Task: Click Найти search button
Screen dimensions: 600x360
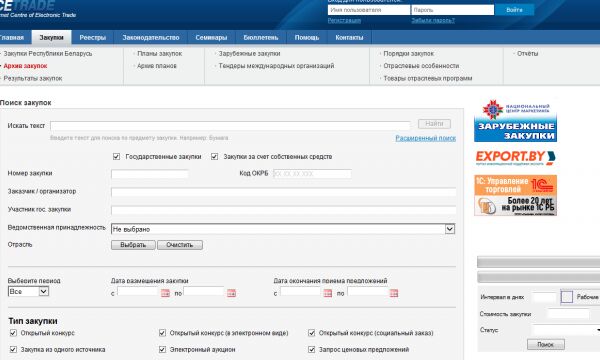Action: click(434, 124)
